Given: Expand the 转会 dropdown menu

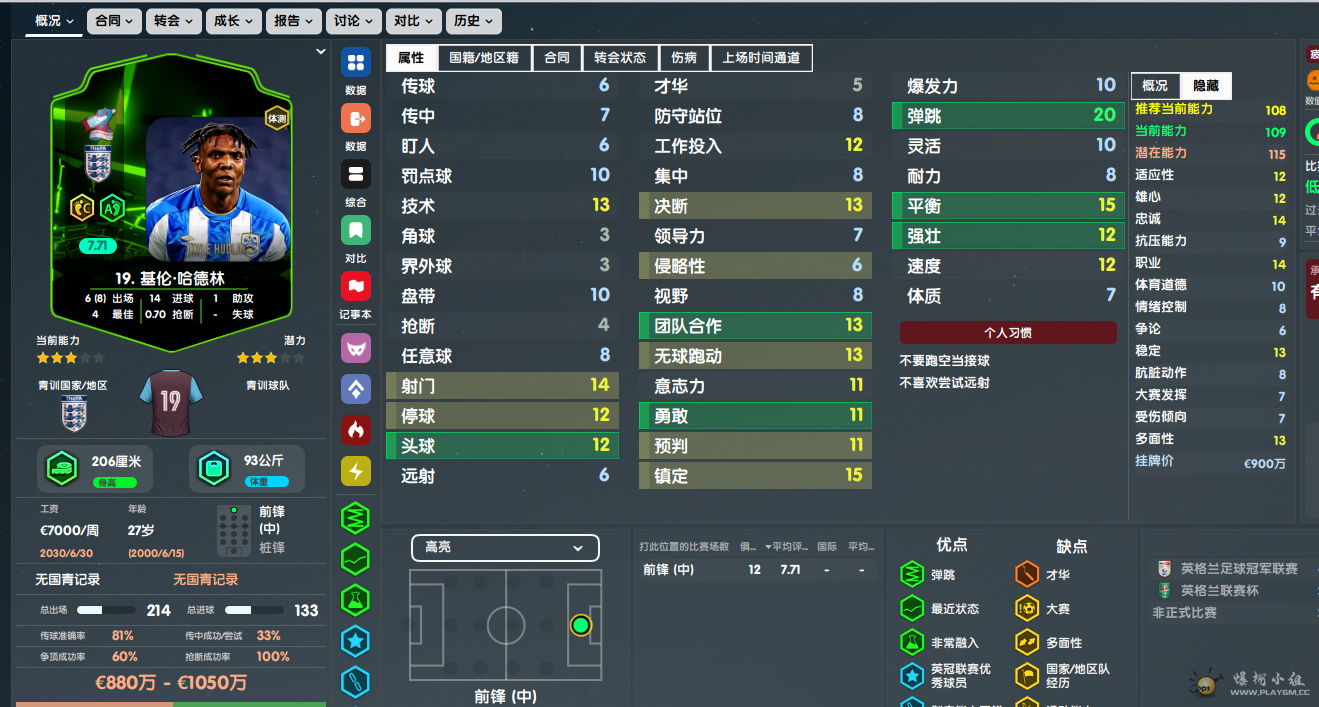Looking at the screenshot, I should coord(174,21).
